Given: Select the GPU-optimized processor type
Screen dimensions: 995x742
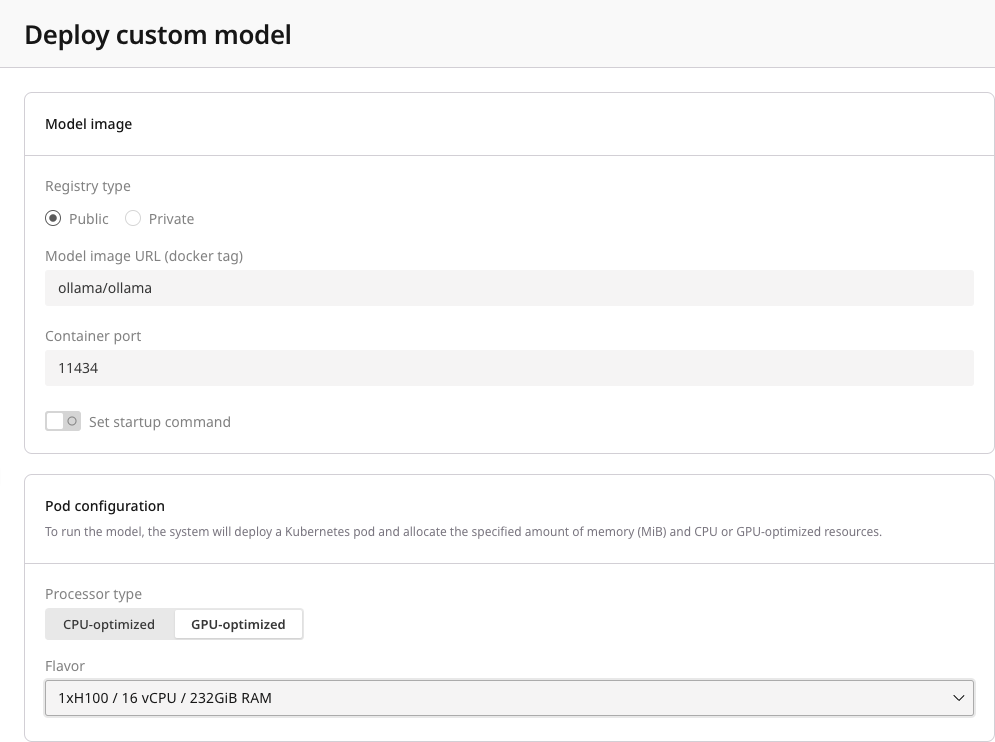Looking at the screenshot, I should tap(238, 624).
